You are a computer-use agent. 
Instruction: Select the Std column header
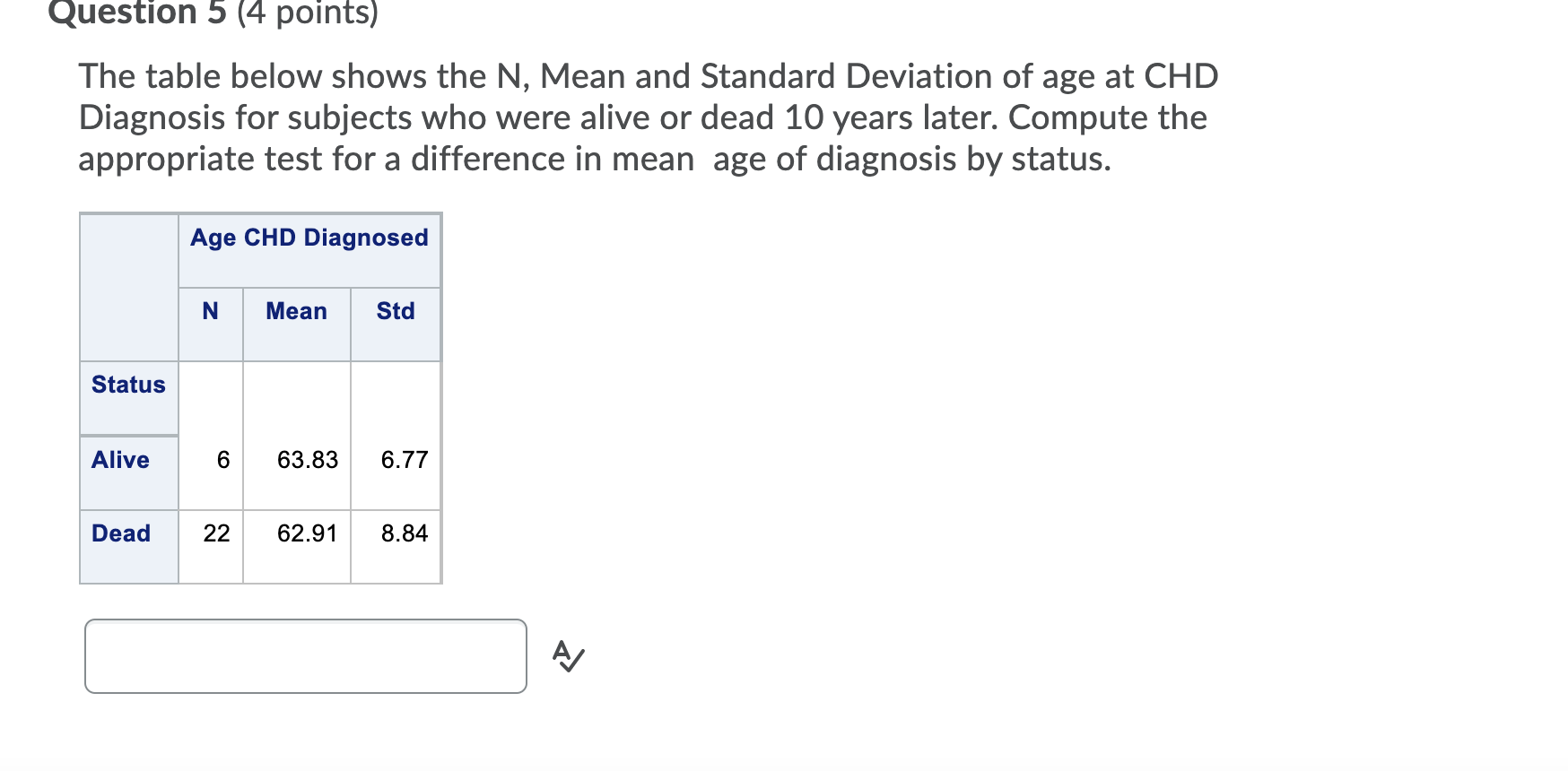pyautogui.click(x=396, y=311)
